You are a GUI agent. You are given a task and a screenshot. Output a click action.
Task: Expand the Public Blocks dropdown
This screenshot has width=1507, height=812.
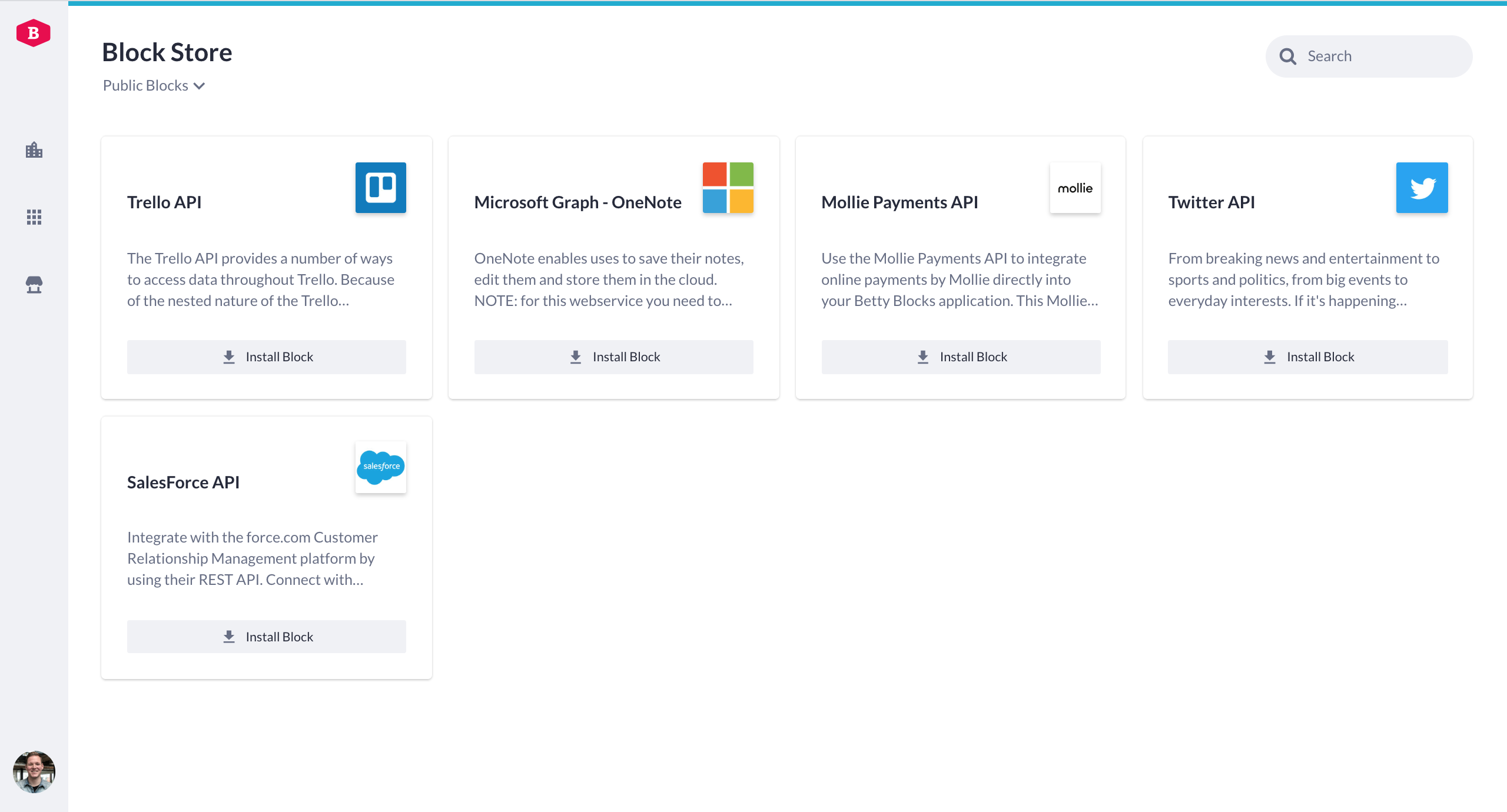(154, 86)
